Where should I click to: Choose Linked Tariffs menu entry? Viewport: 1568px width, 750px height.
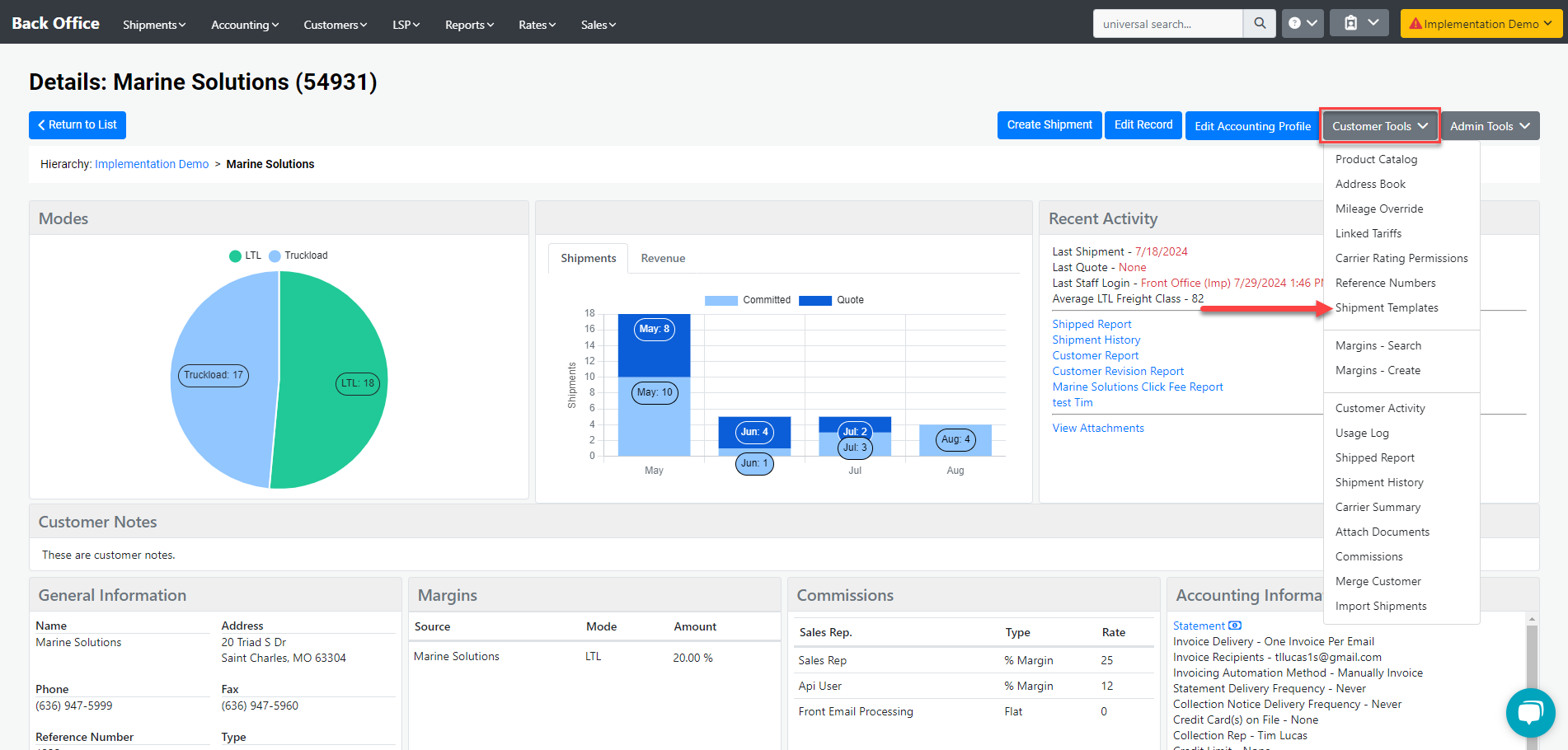click(1368, 233)
